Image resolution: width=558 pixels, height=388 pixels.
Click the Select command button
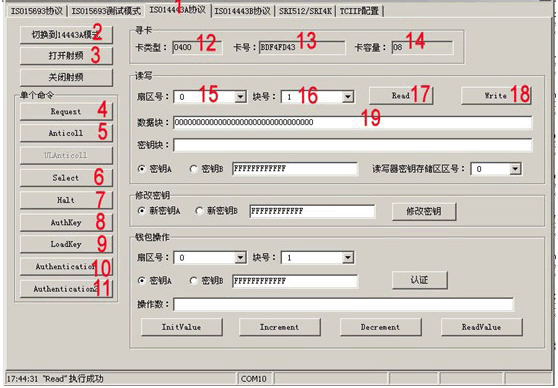pos(66,178)
